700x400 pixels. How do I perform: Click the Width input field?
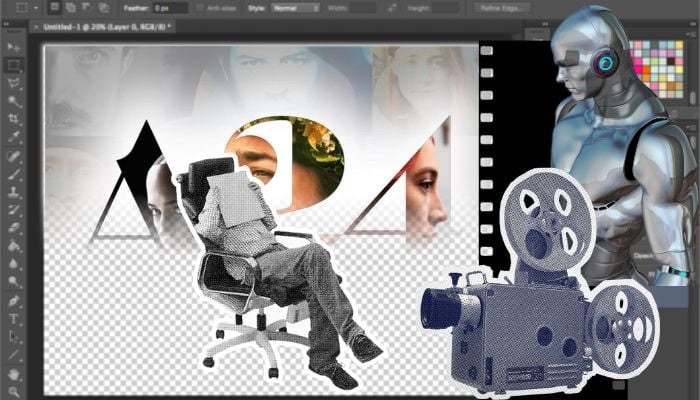point(363,8)
